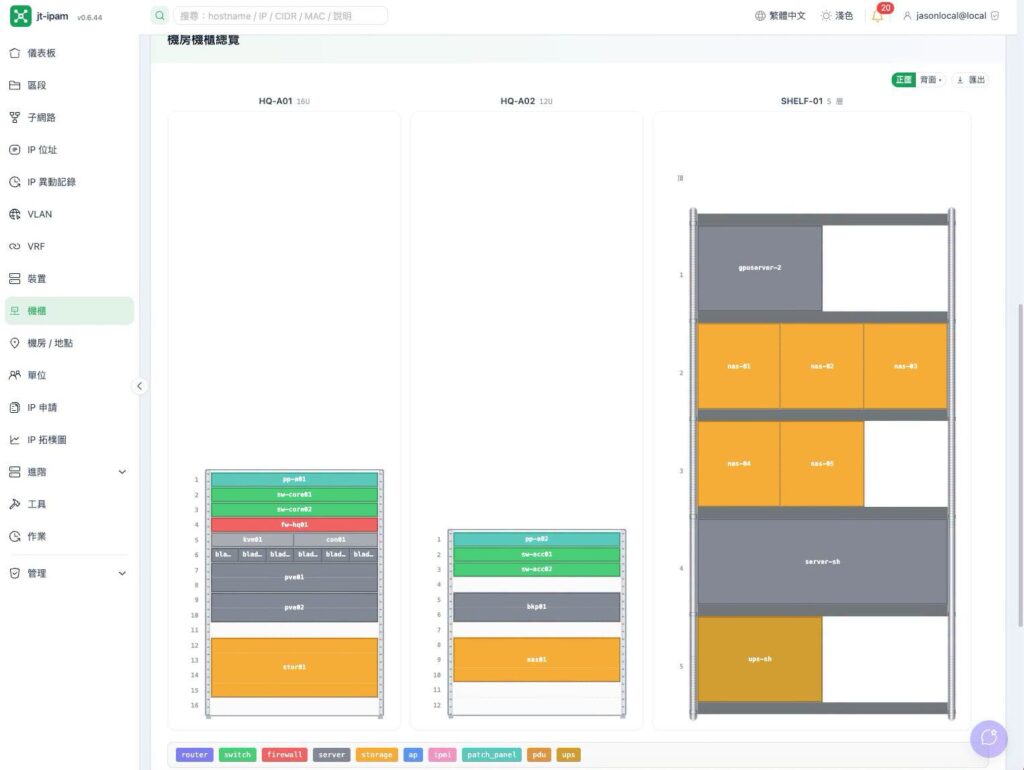
Task: Collapse the sidebar with the chevron
Action: 139,386
